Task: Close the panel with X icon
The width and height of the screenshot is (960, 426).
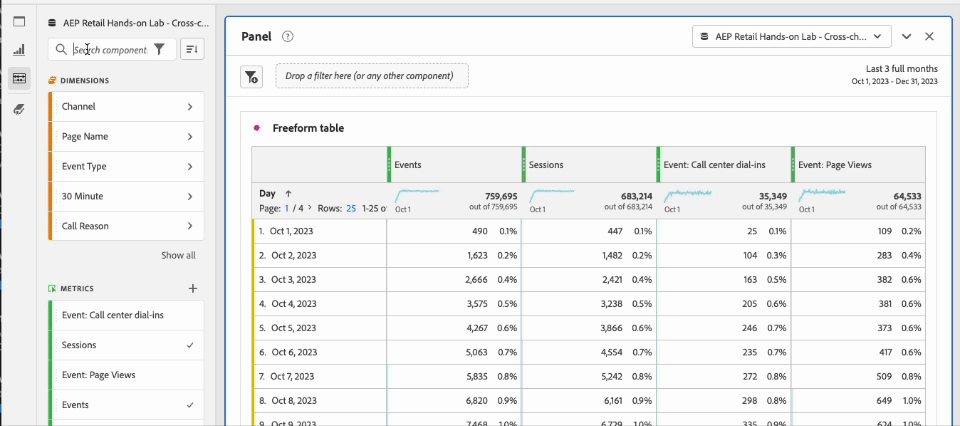Action: [x=929, y=36]
